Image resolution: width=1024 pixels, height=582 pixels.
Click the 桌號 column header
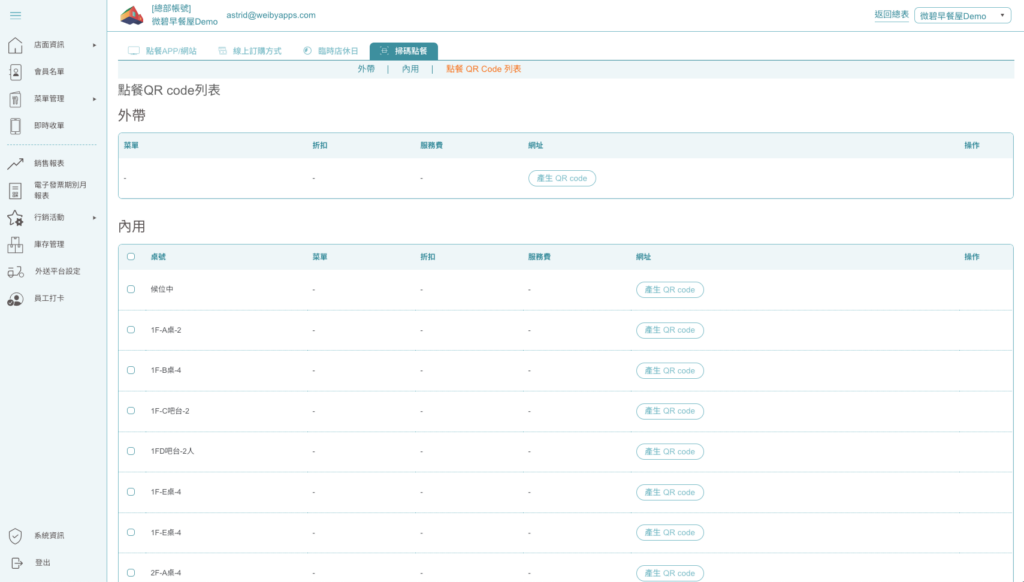(x=158, y=257)
